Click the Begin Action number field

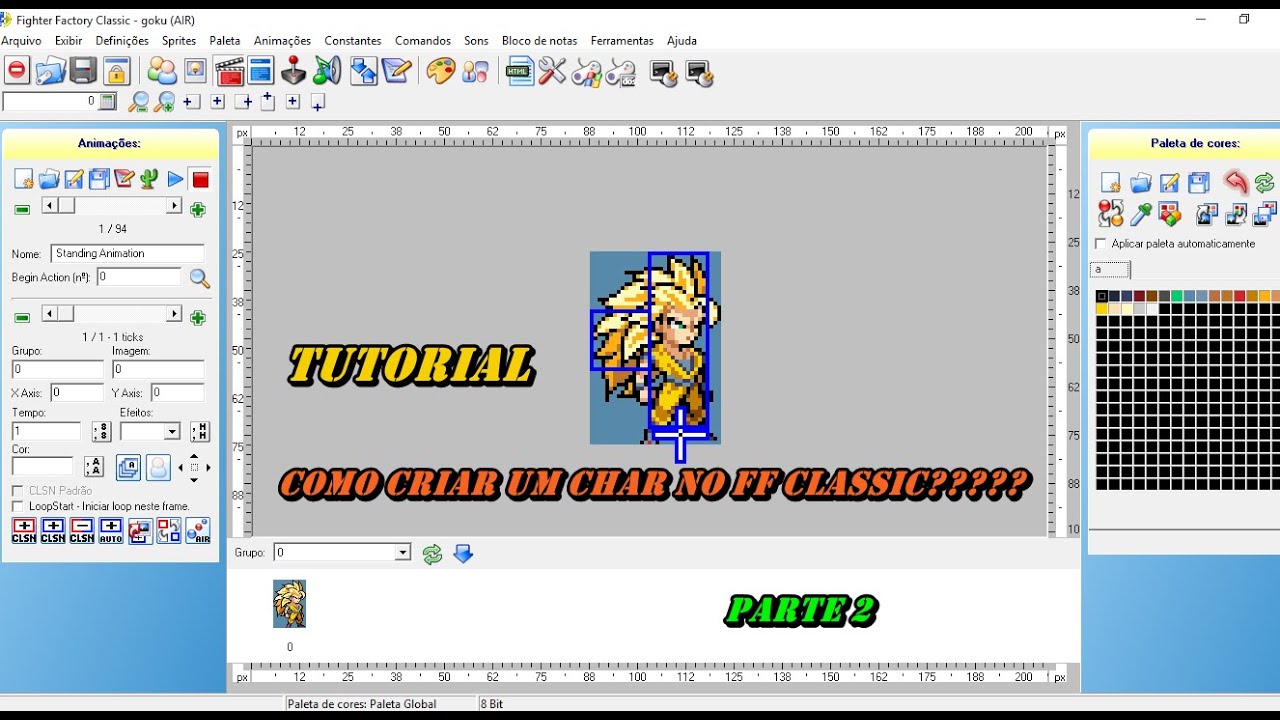click(x=139, y=277)
